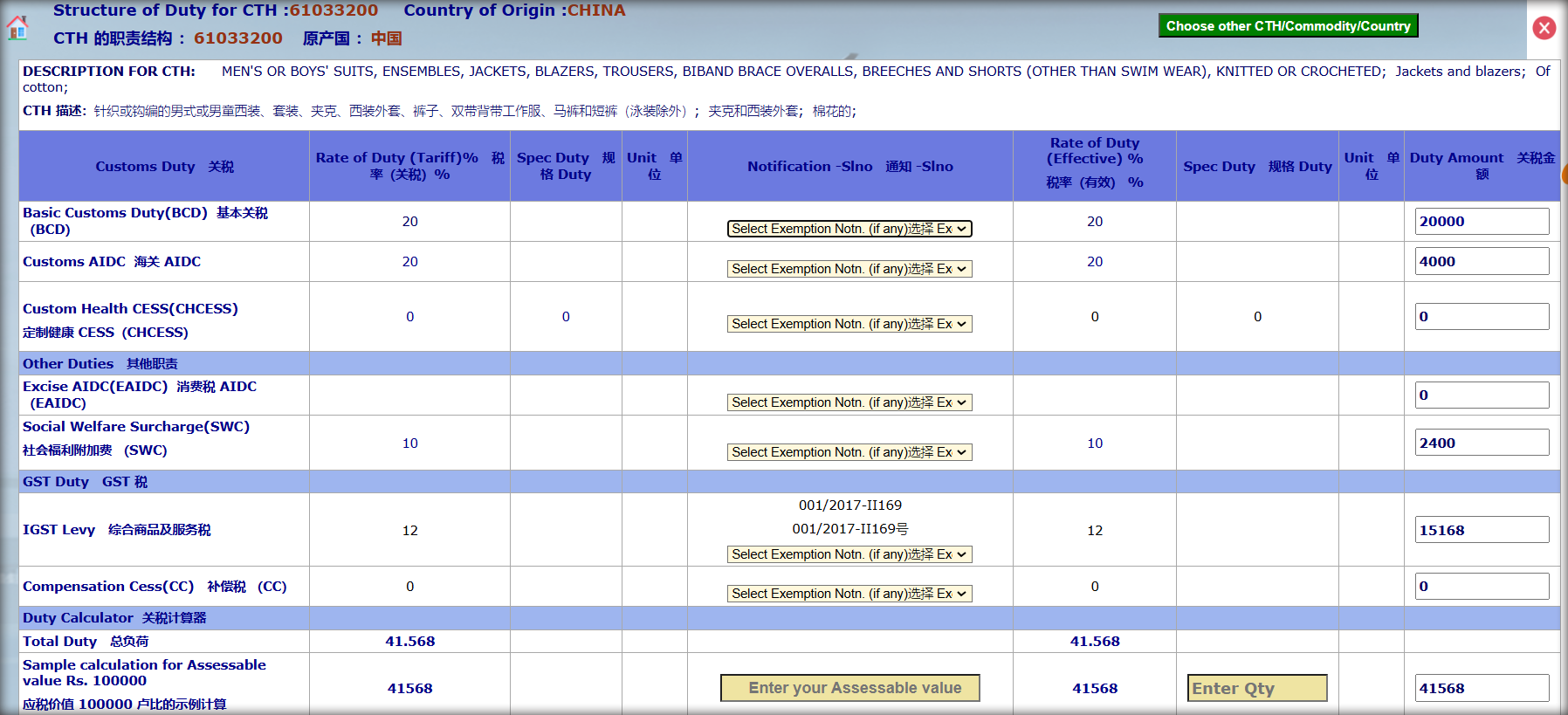Click the Enter Qty field

click(1257, 688)
